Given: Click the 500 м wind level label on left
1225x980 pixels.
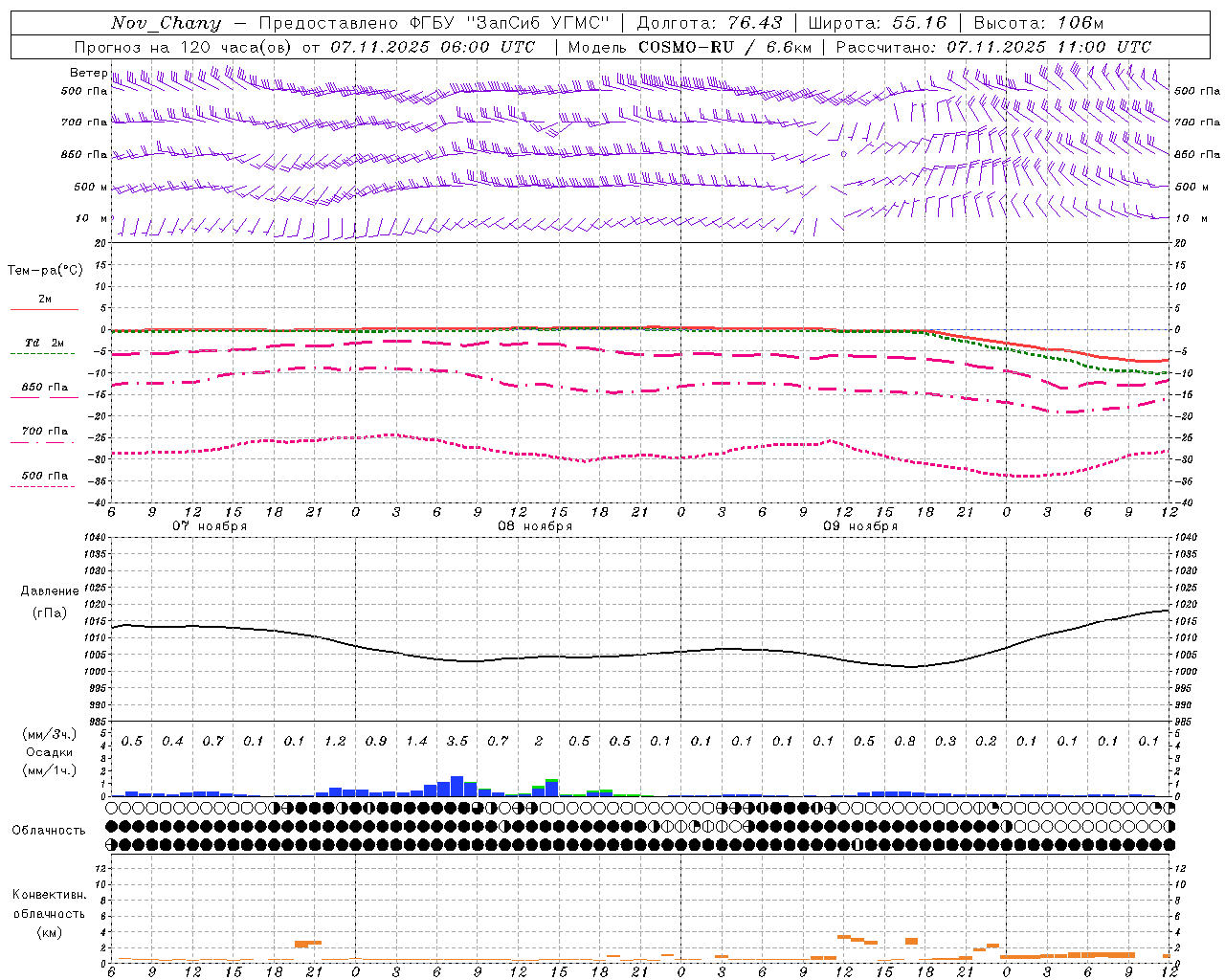Looking at the screenshot, I should [x=91, y=187].
